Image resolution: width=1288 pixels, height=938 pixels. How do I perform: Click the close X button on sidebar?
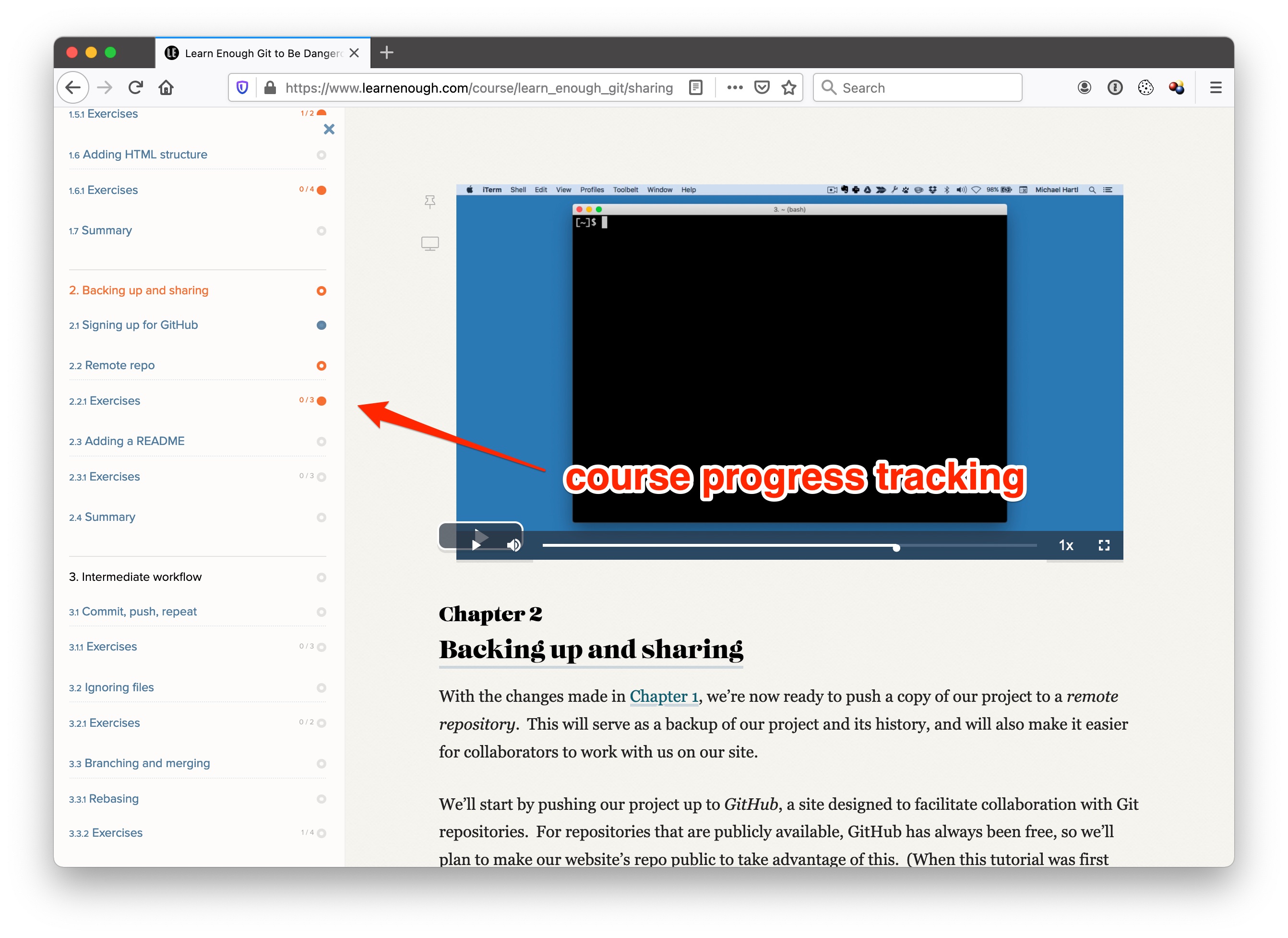coord(329,129)
